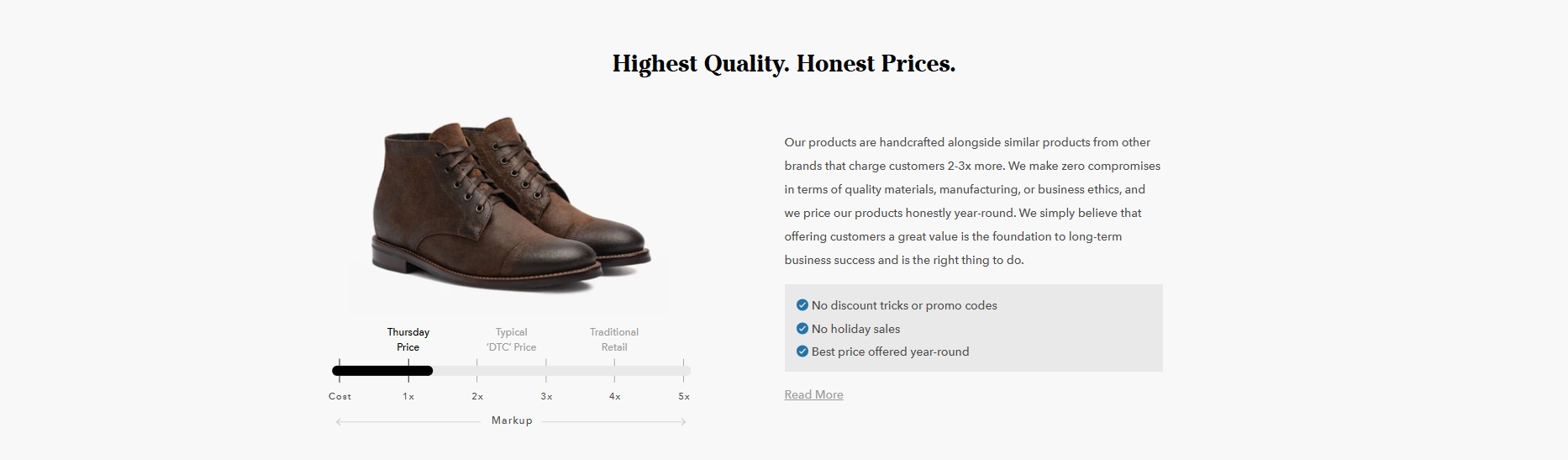Click the right arrow of Markup axis
This screenshot has height=460, width=1568.
pyautogui.click(x=684, y=421)
